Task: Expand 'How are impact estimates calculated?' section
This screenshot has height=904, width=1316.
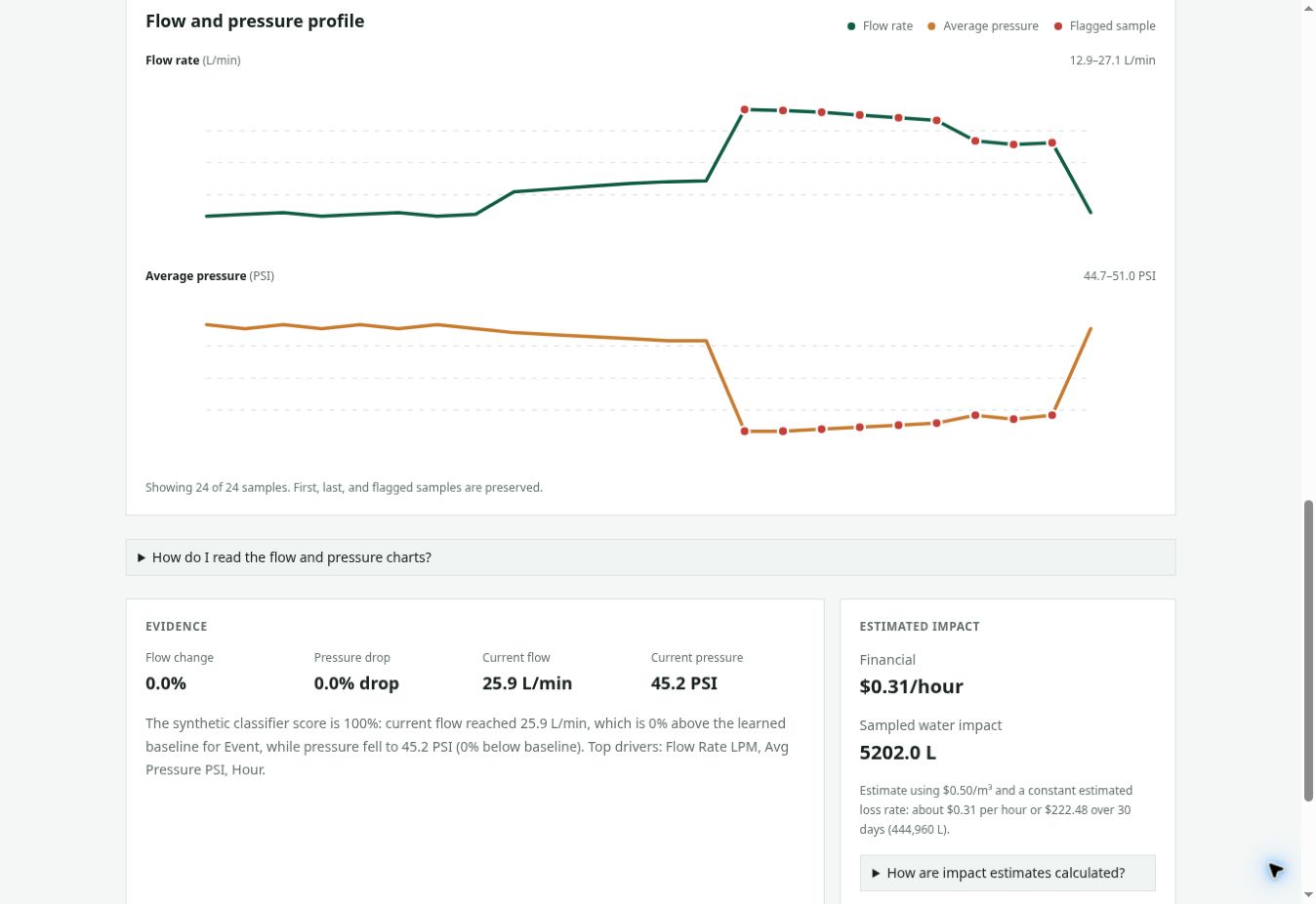Action: pyautogui.click(x=1007, y=873)
